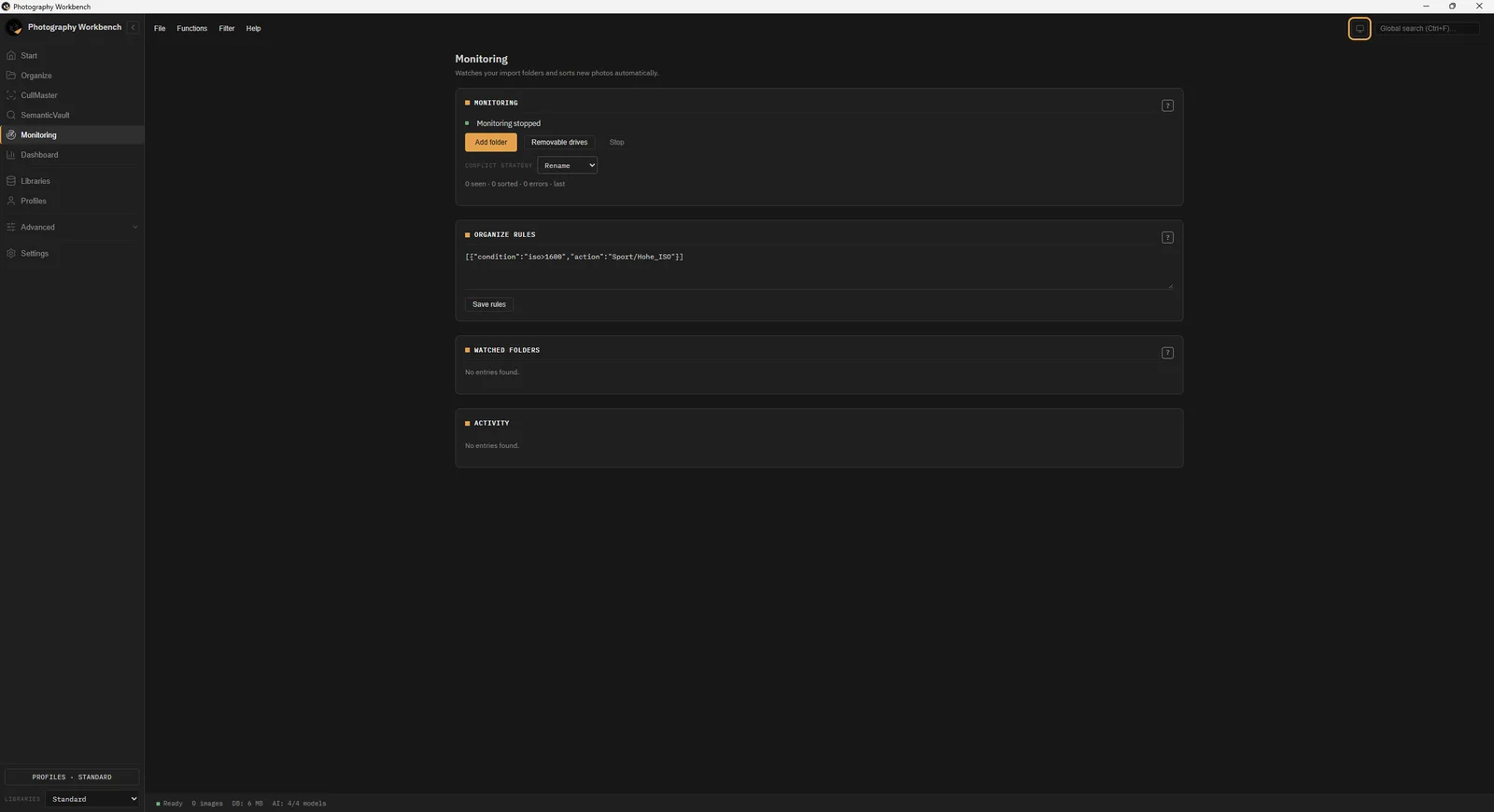Screen dimensions: 1494x812
Task: Open Dashboard via its bar chart icon
Action: [x=11, y=155]
